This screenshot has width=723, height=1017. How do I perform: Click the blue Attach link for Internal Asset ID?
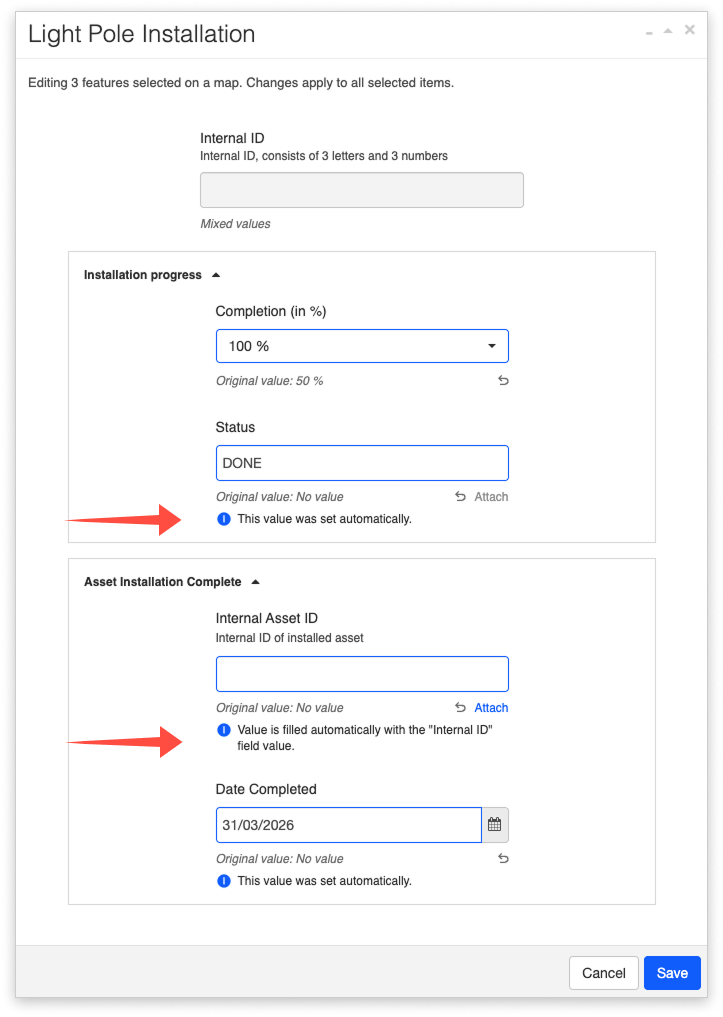pos(491,708)
